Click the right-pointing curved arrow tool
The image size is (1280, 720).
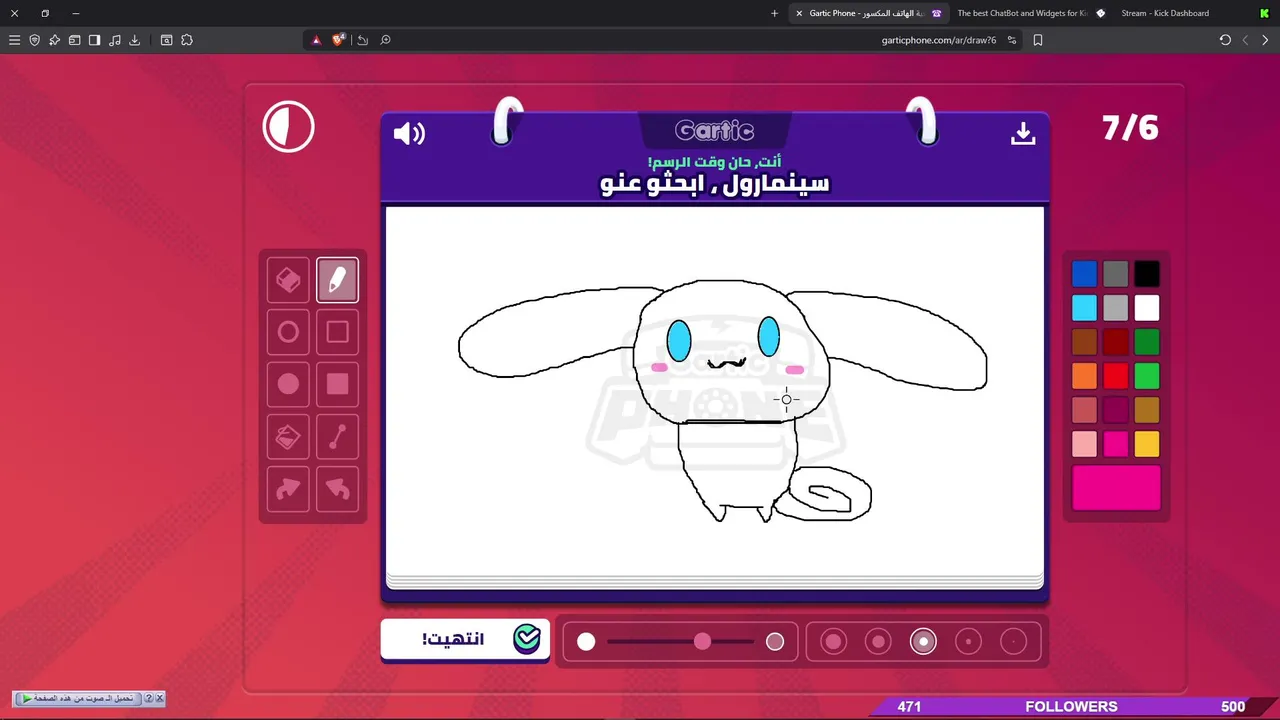click(288, 489)
